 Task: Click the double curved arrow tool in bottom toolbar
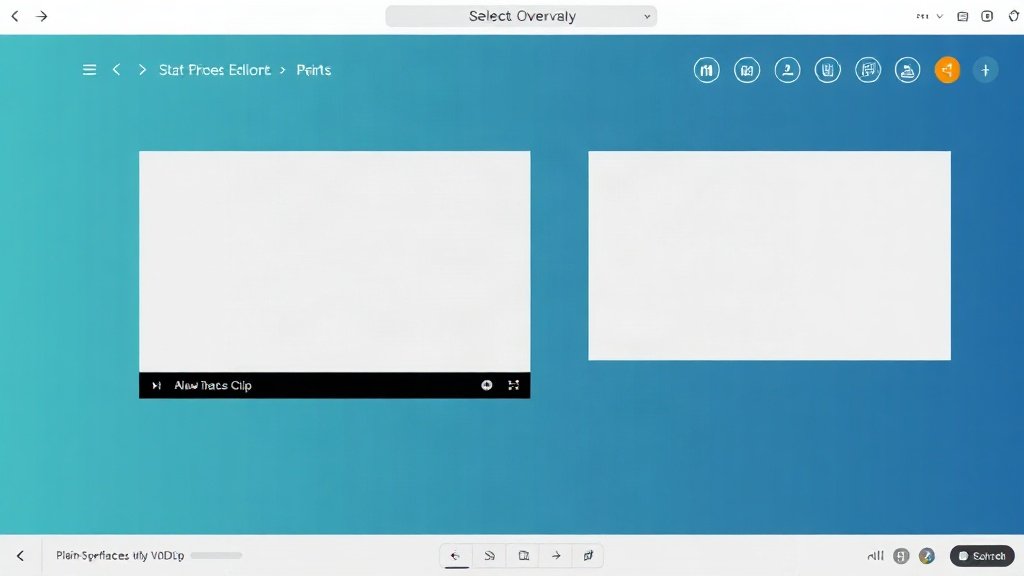(490, 556)
